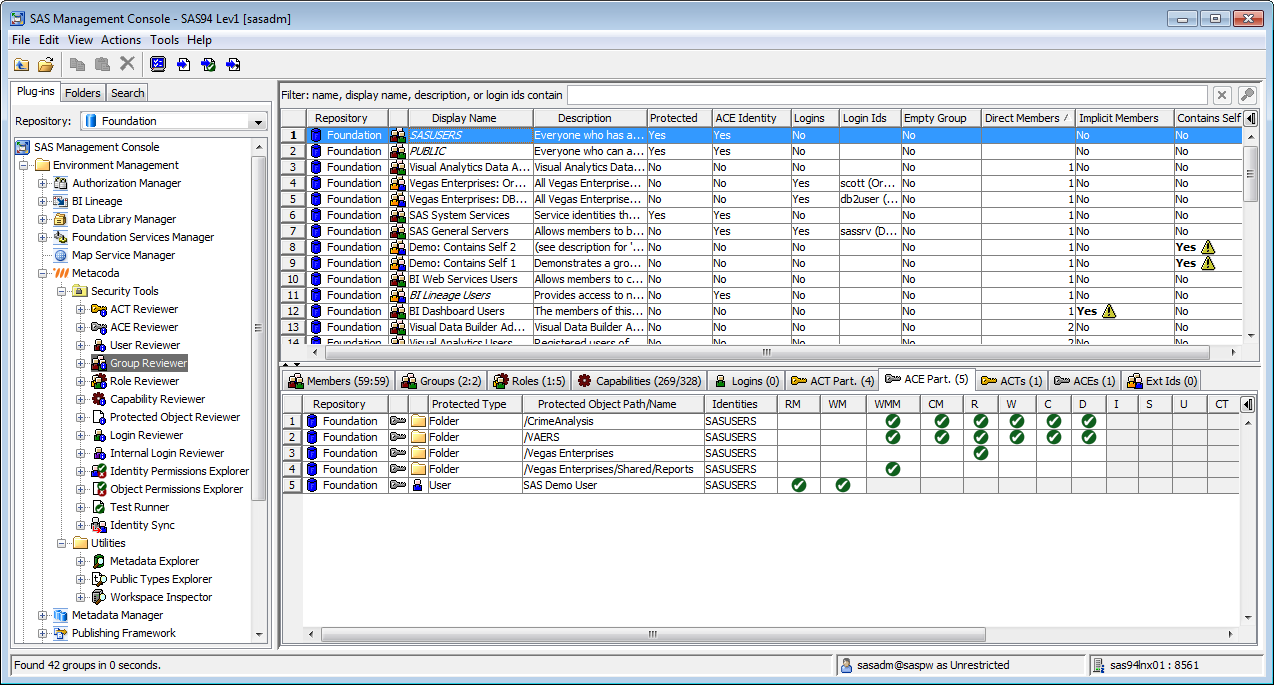The height and width of the screenshot is (685, 1274).
Task: Expand the User Reviewer node
Action: pos(80,345)
